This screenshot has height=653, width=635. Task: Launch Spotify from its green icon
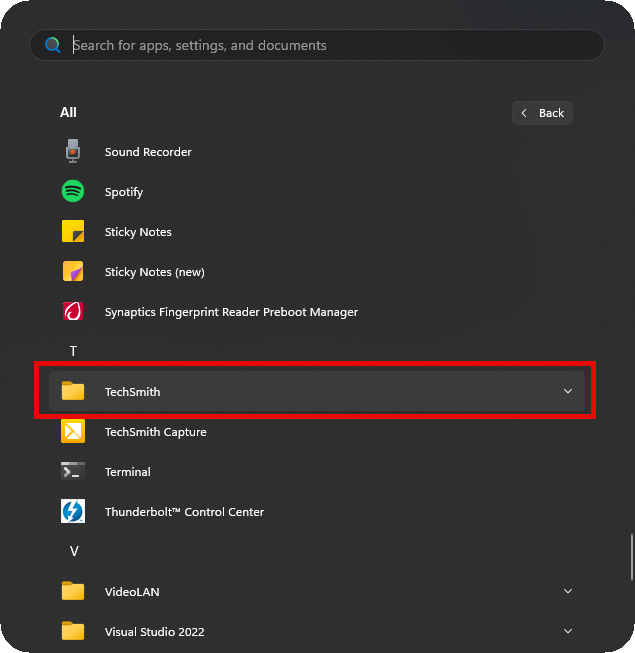[73, 192]
